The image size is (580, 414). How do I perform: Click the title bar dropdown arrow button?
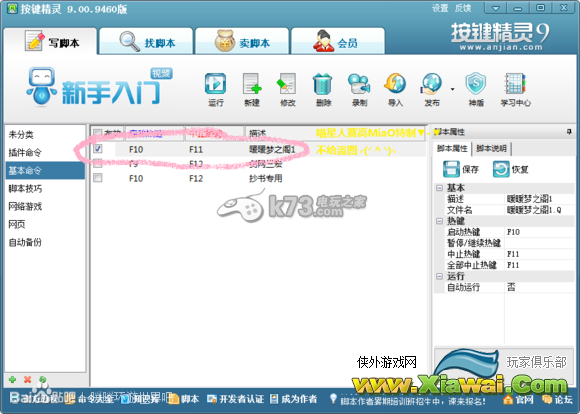(496, 8)
